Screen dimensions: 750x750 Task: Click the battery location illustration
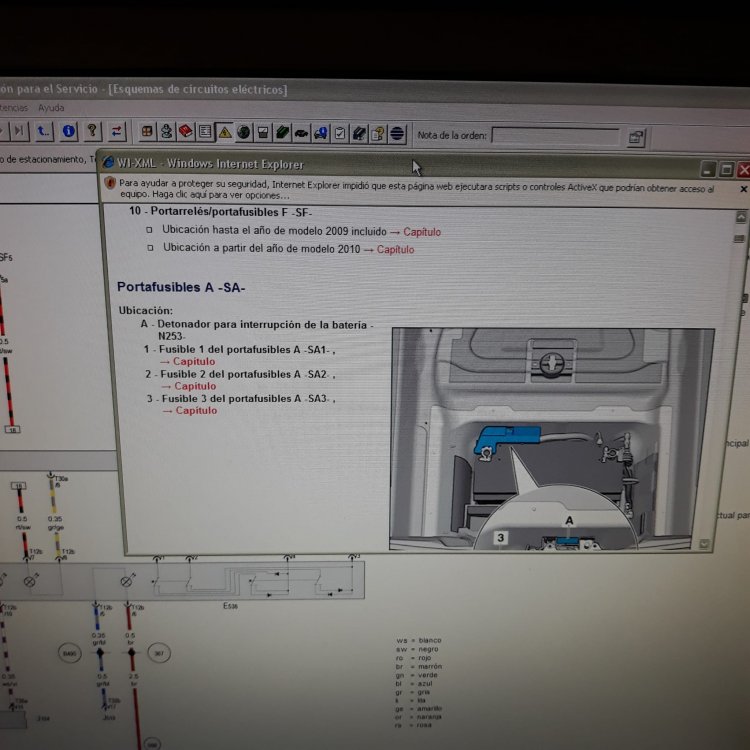[550, 439]
